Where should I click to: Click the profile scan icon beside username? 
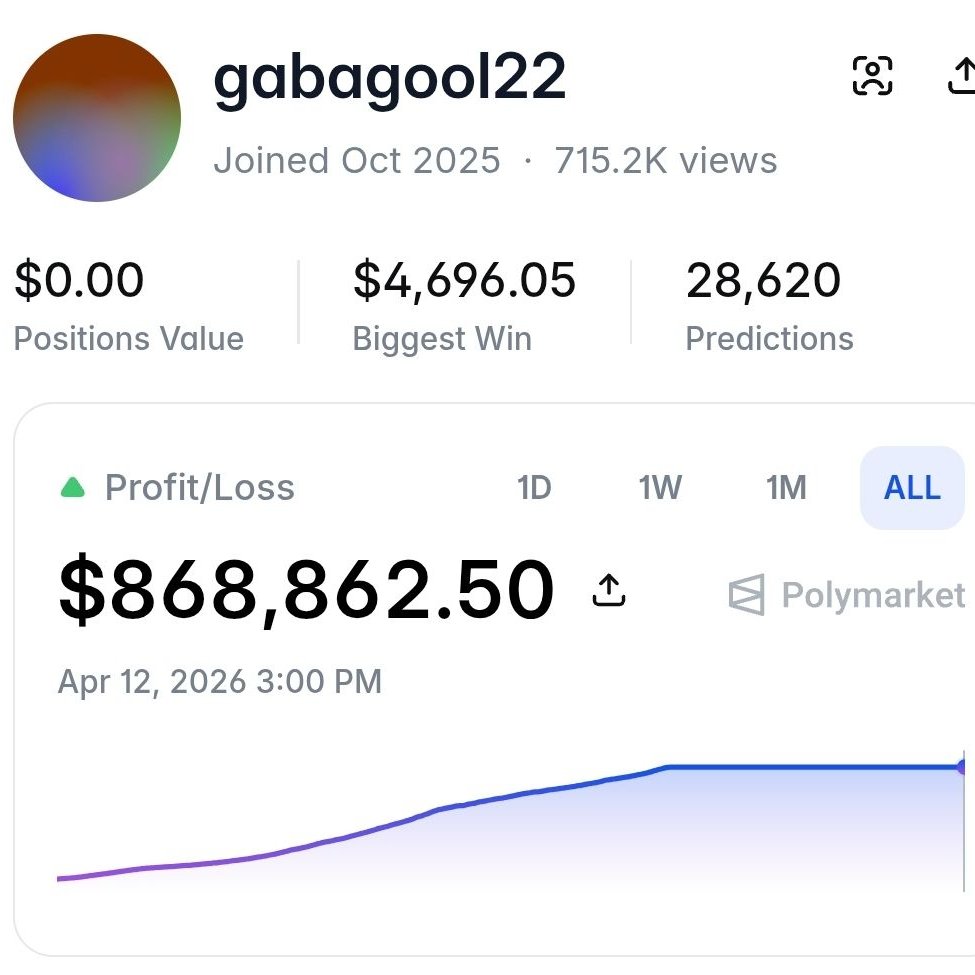pos(872,76)
